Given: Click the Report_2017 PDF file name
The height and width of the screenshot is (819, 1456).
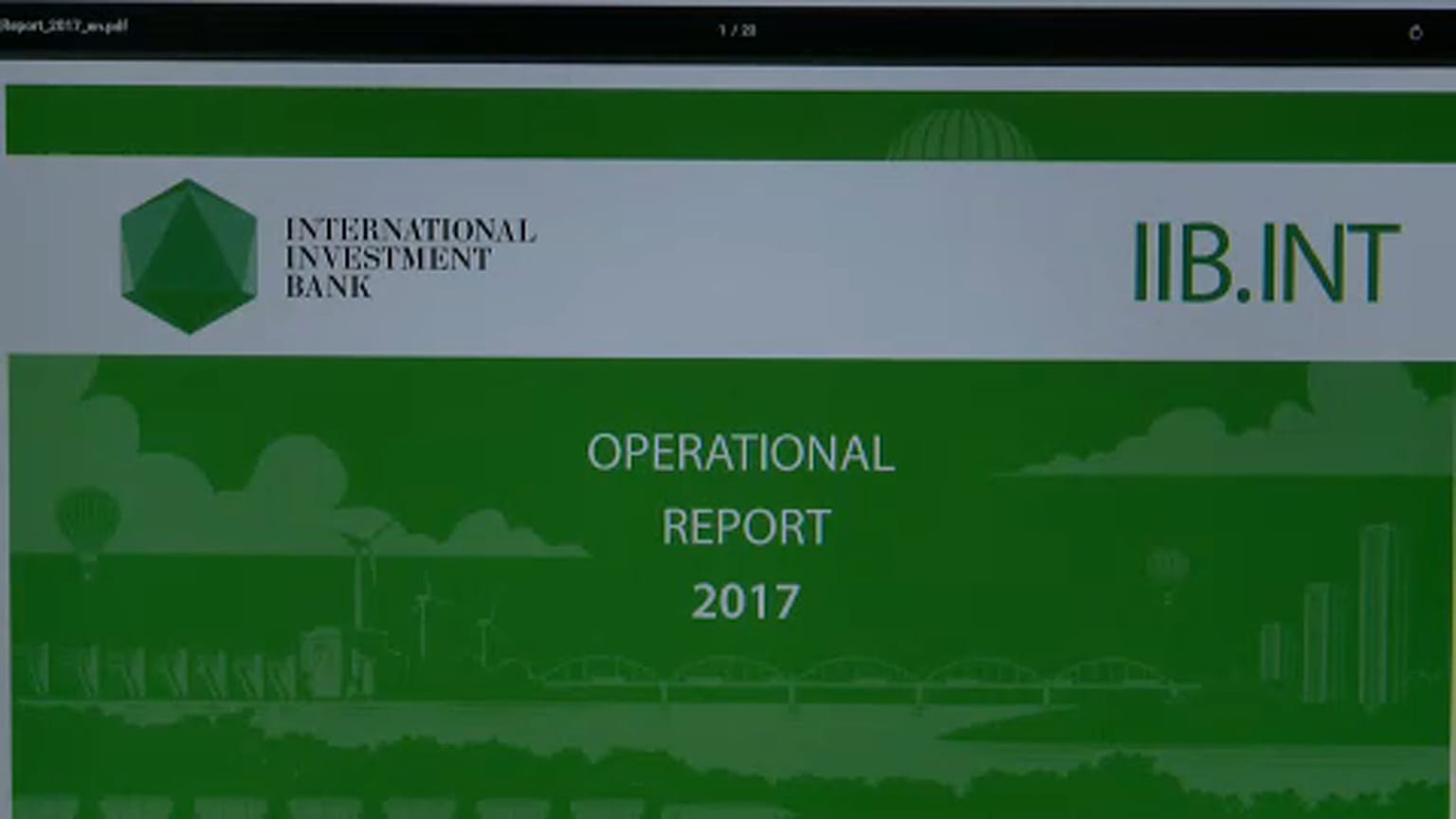Looking at the screenshot, I should pyautogui.click(x=64, y=26).
